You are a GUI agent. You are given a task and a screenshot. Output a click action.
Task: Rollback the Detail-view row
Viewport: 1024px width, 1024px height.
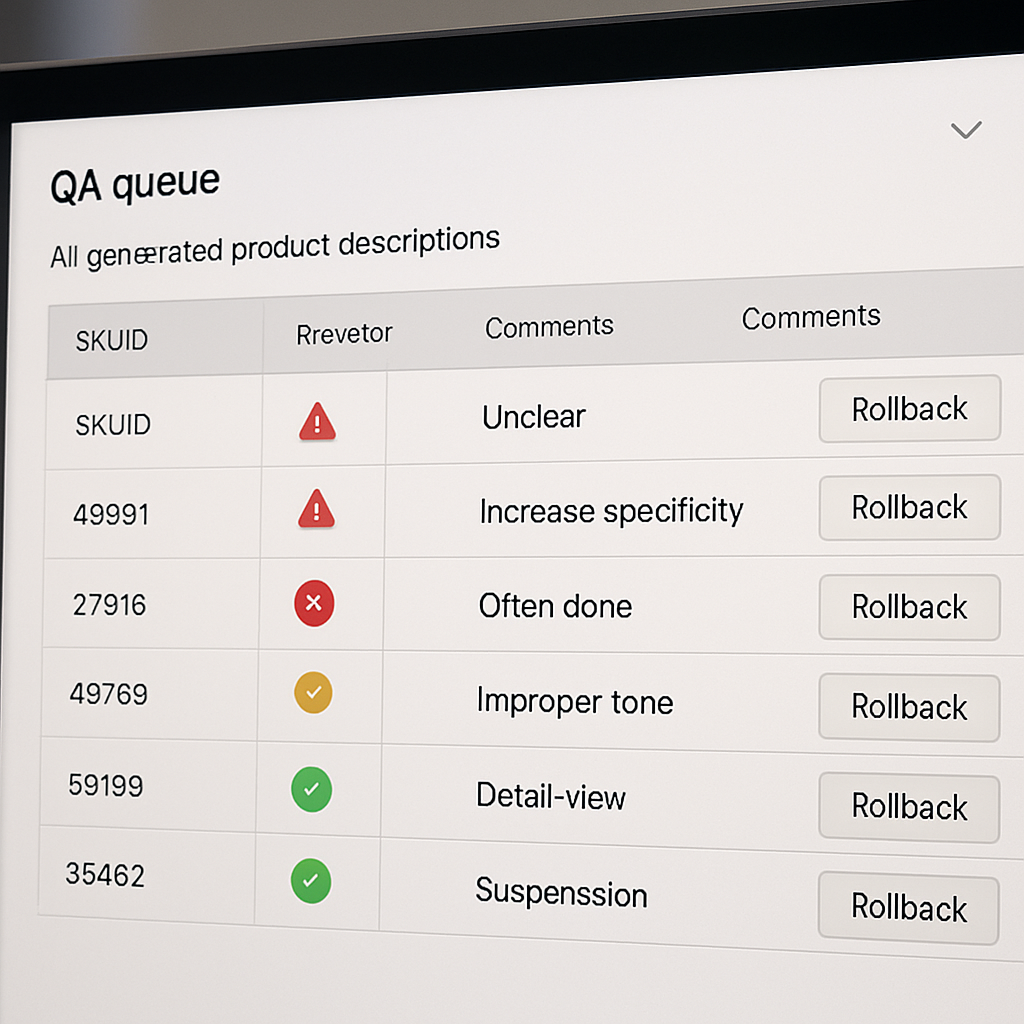click(909, 807)
